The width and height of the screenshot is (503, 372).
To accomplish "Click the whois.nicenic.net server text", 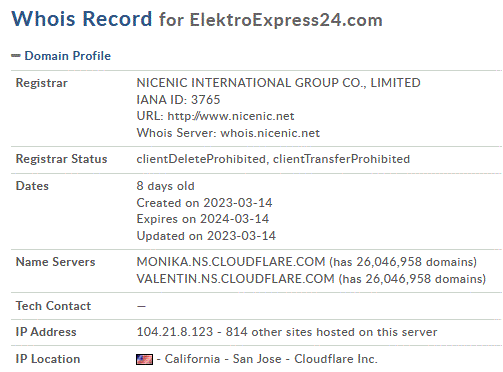I will coord(270,133).
